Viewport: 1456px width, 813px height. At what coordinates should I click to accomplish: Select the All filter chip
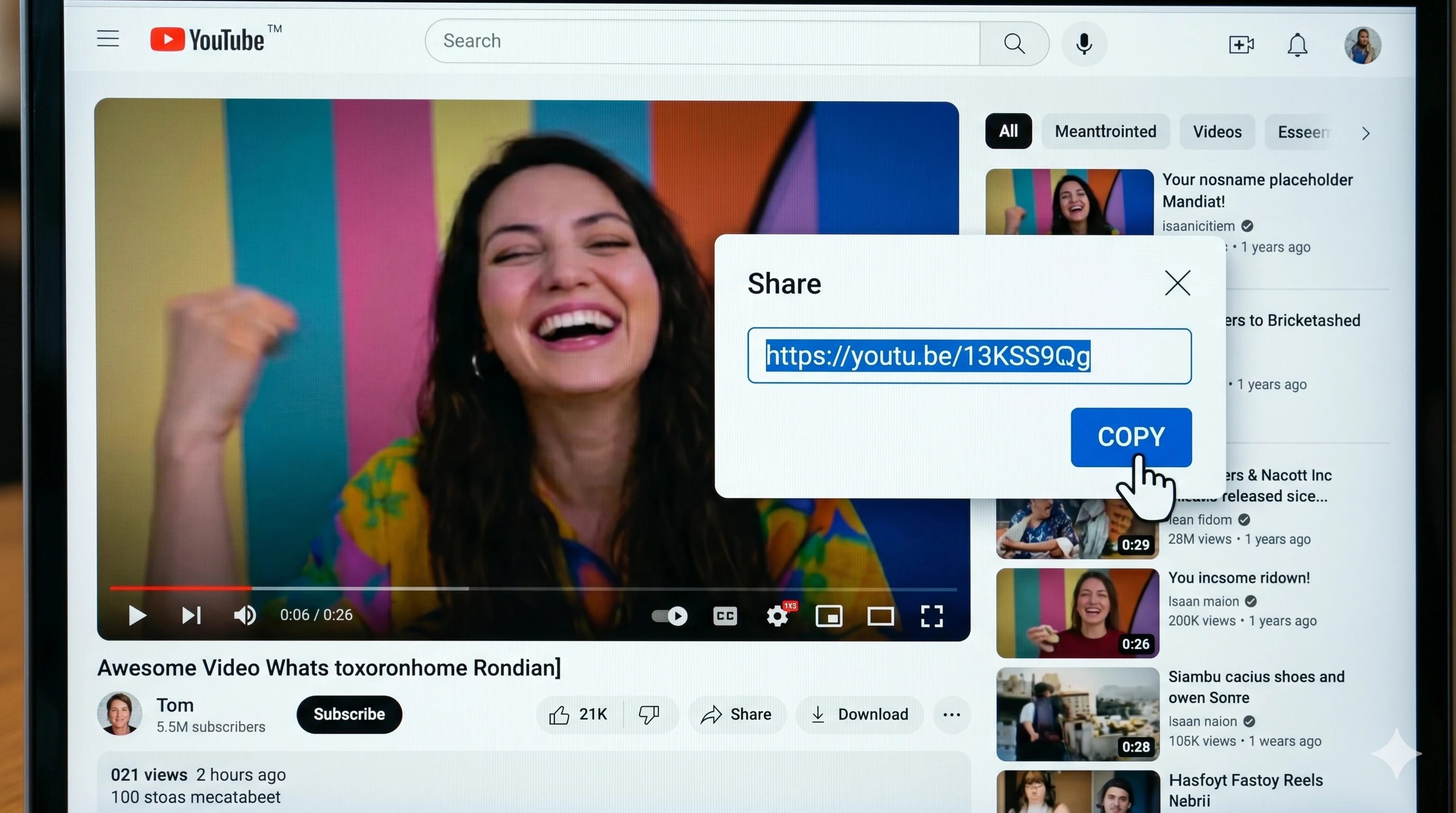(1008, 131)
